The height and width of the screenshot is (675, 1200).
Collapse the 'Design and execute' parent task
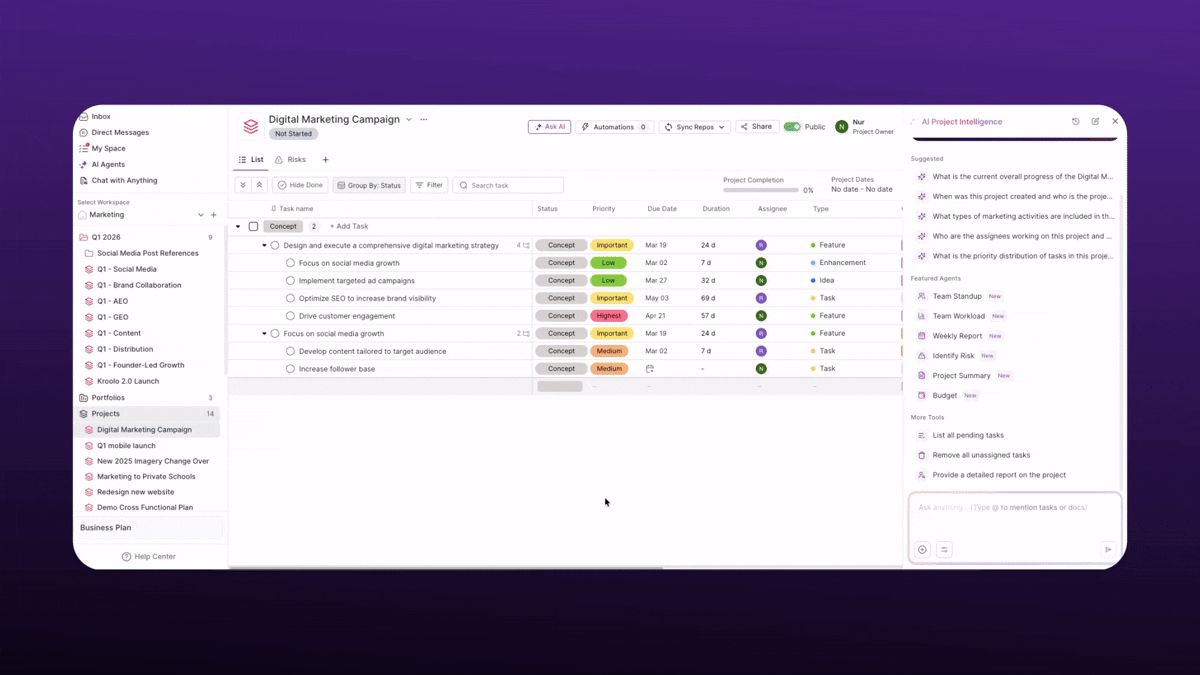tap(264, 245)
